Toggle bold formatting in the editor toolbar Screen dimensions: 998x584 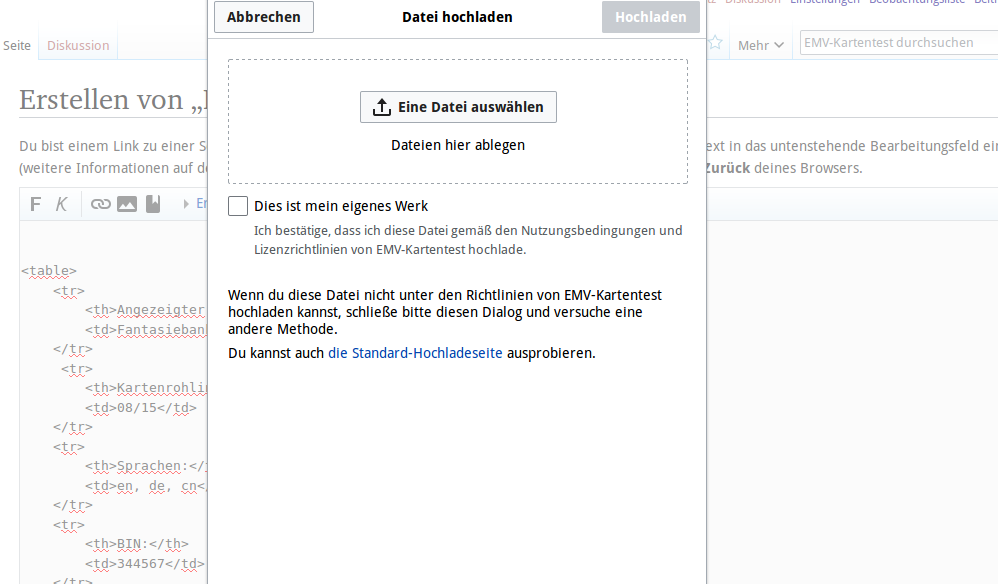[36, 204]
